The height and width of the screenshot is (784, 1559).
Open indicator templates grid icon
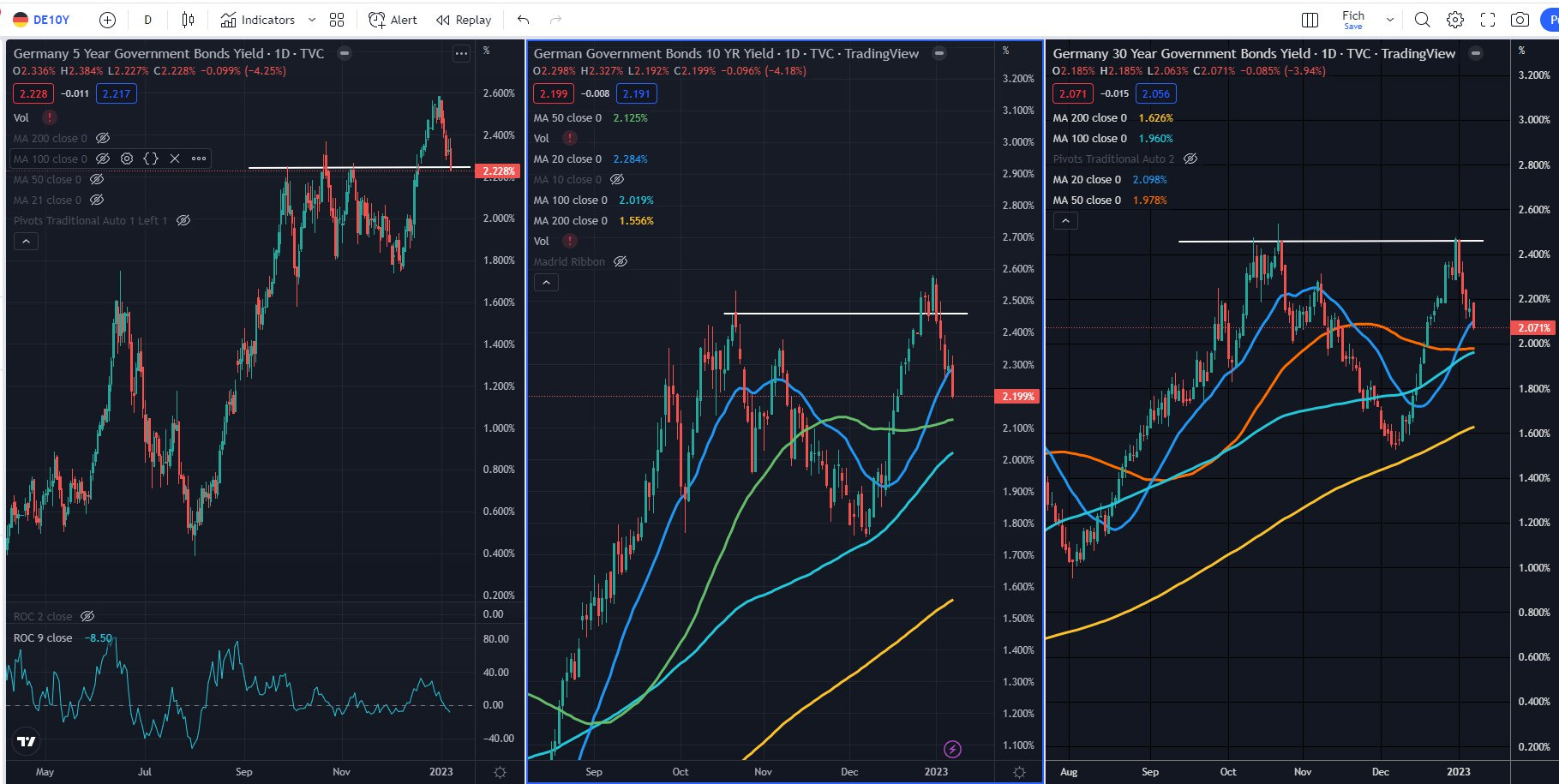pyautogui.click(x=337, y=20)
